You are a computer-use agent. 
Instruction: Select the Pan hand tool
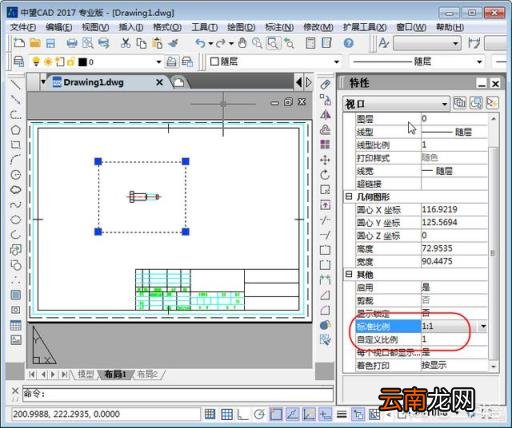242,43
